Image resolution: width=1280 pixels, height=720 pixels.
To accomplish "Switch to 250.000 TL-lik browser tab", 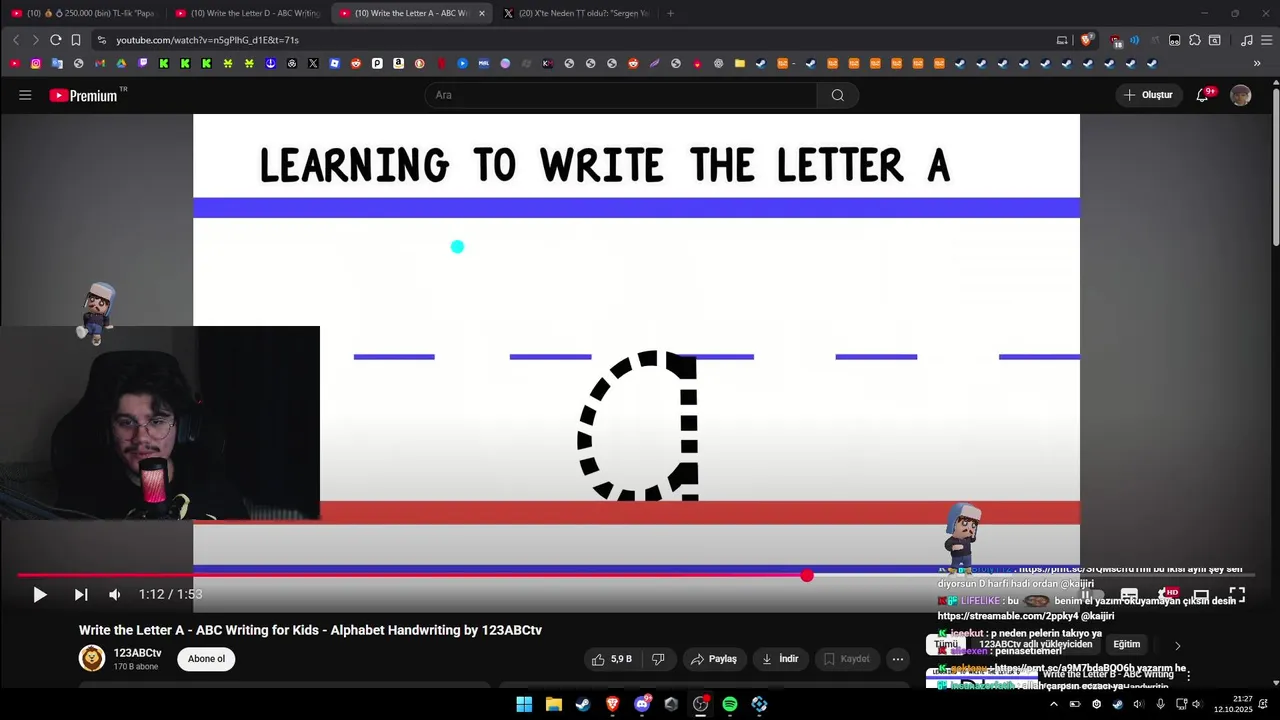I will [x=83, y=13].
